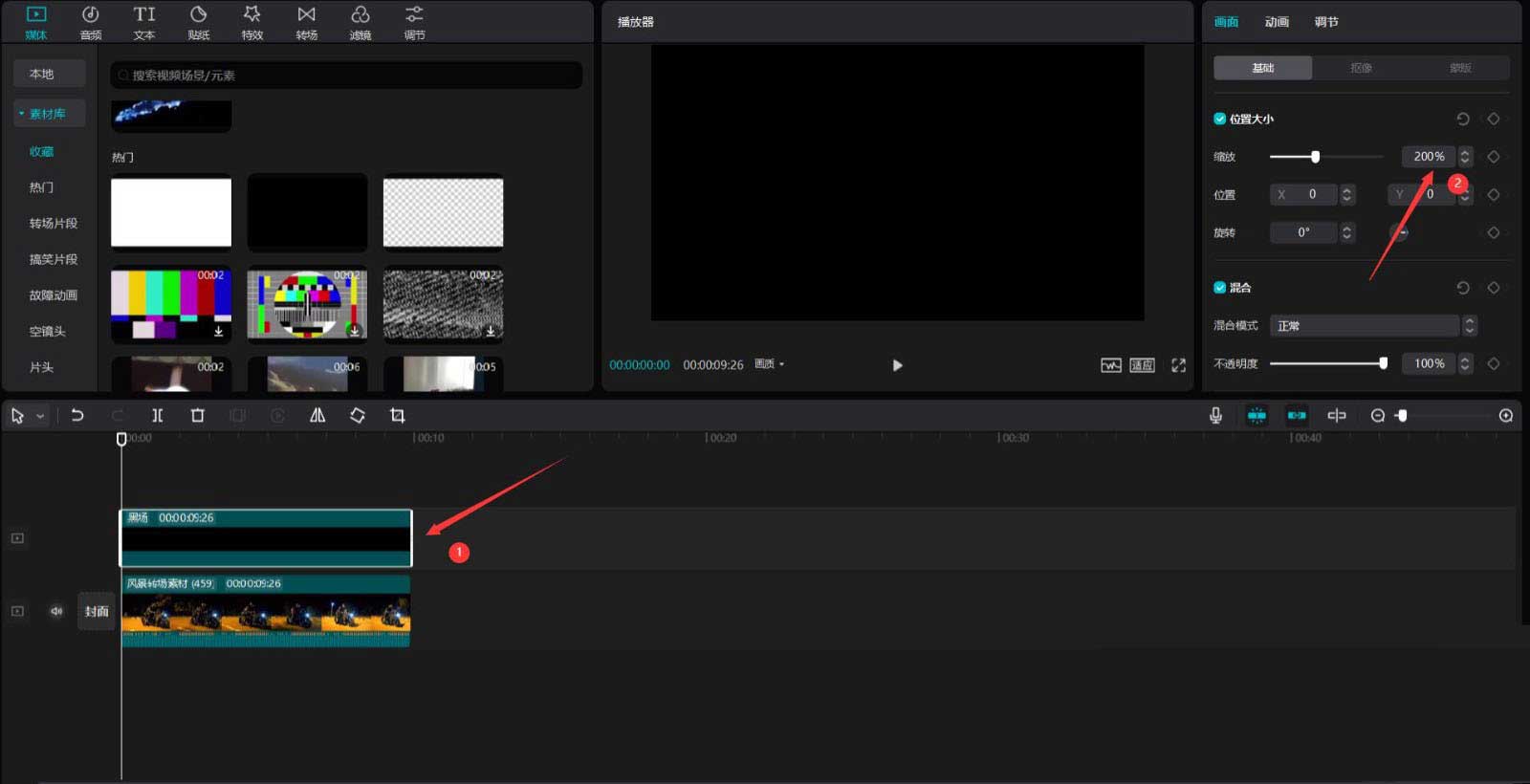Click the timeline zoom slider handle
Viewport: 1530px width, 784px height.
(x=1402, y=416)
